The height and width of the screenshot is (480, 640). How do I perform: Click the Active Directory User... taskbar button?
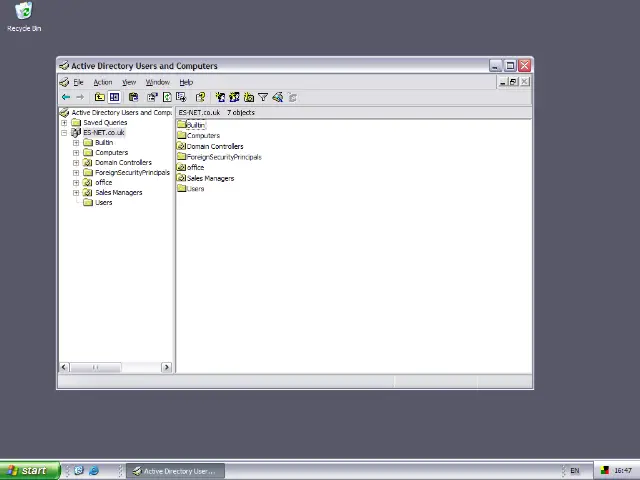(176, 471)
